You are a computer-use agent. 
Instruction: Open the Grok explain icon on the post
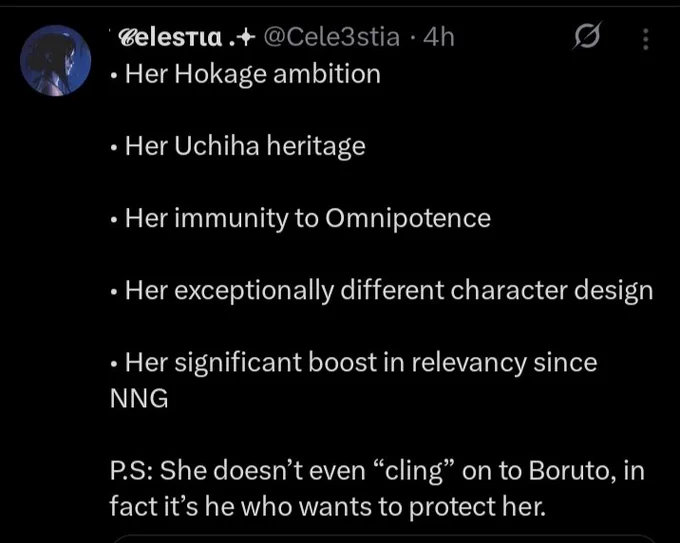click(587, 36)
